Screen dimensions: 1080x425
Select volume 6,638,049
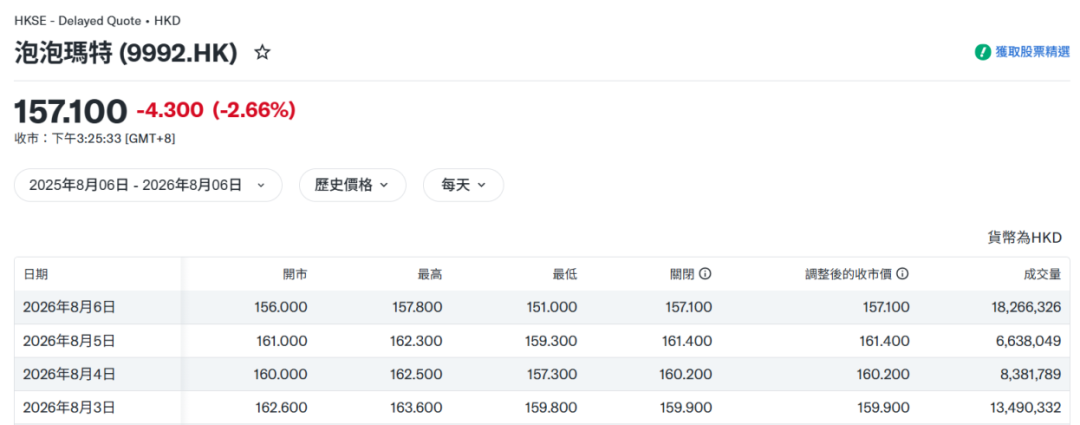(1027, 340)
